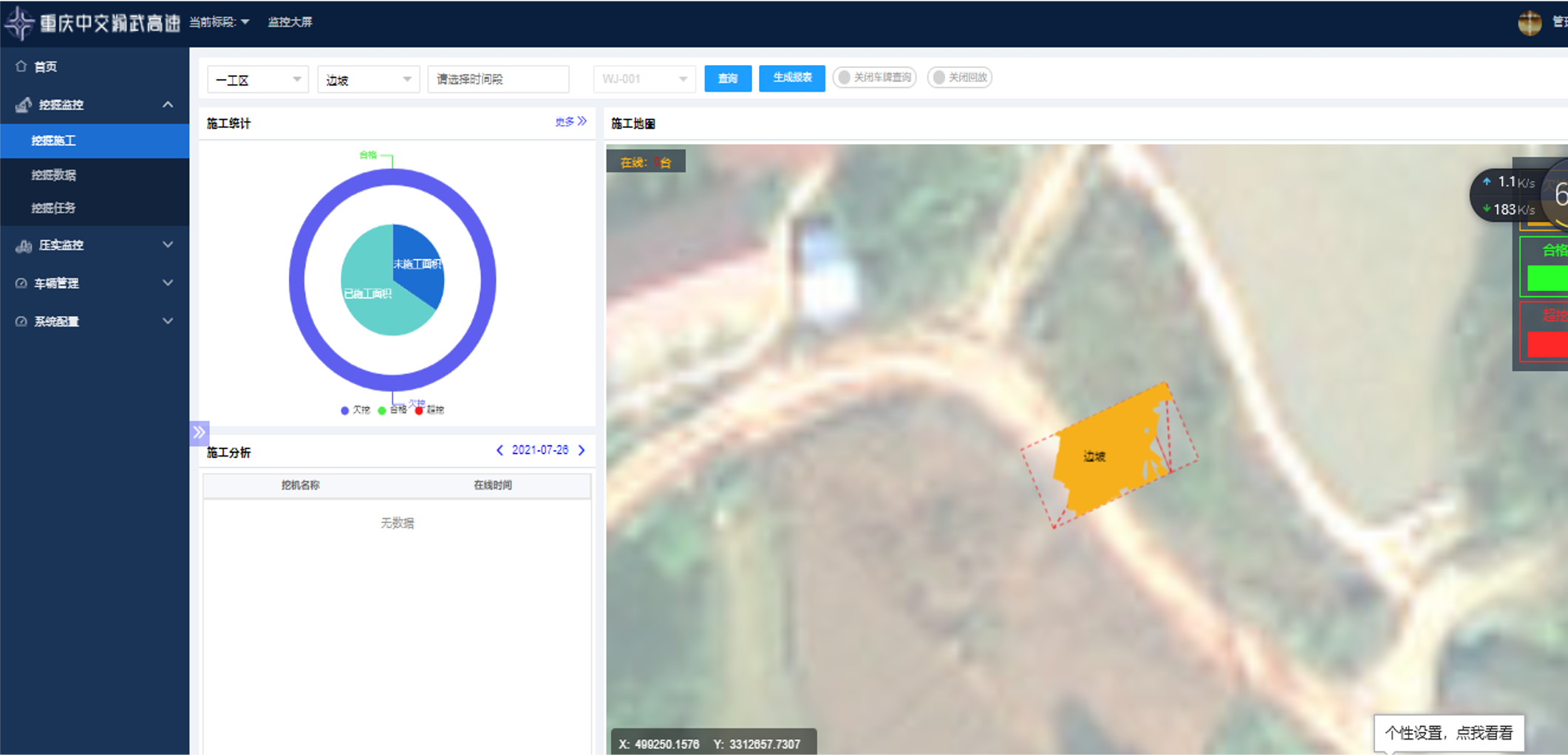
Task: Click the roller icon beside 压实监控
Action: tap(23, 245)
